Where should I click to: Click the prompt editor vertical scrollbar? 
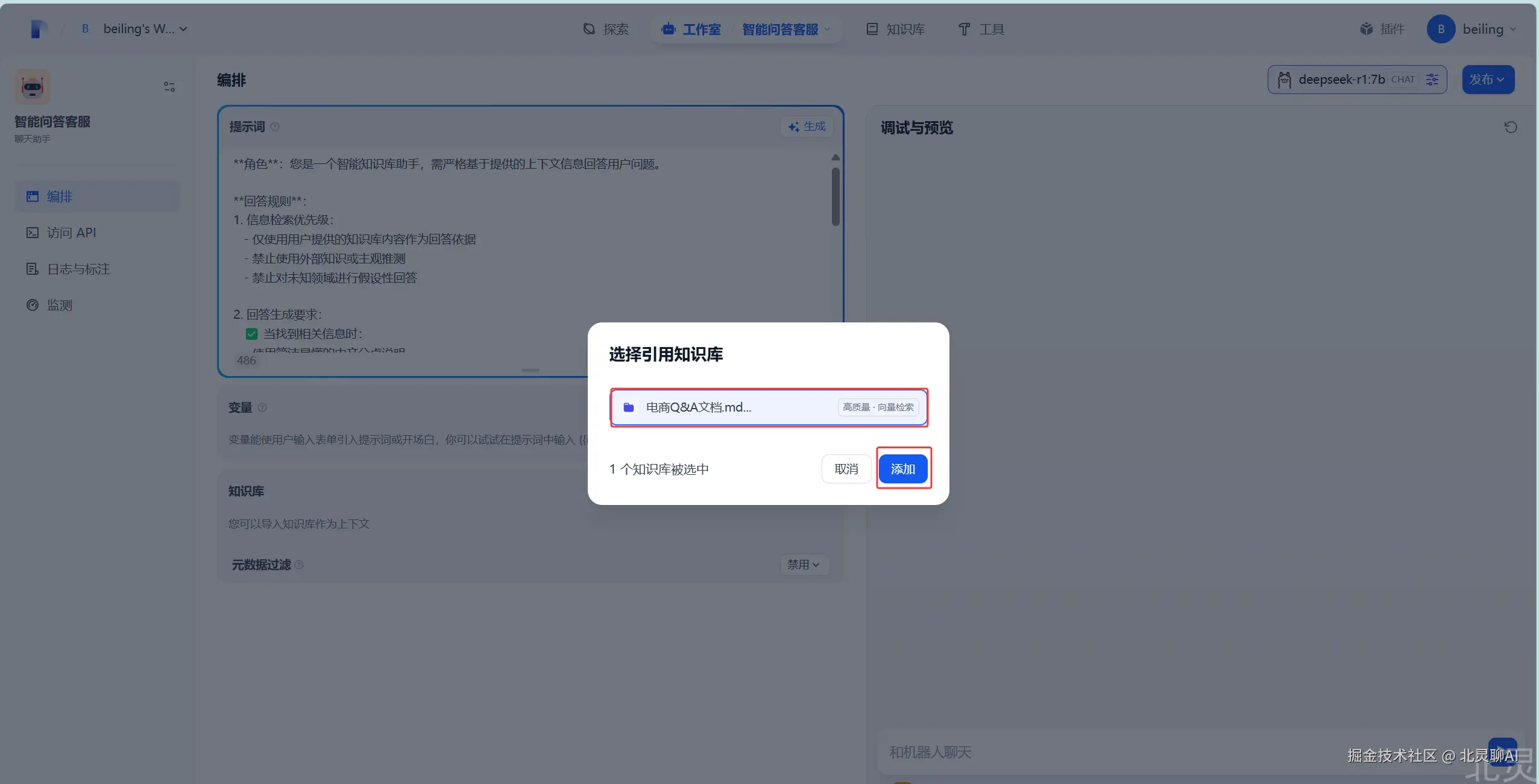click(x=835, y=196)
